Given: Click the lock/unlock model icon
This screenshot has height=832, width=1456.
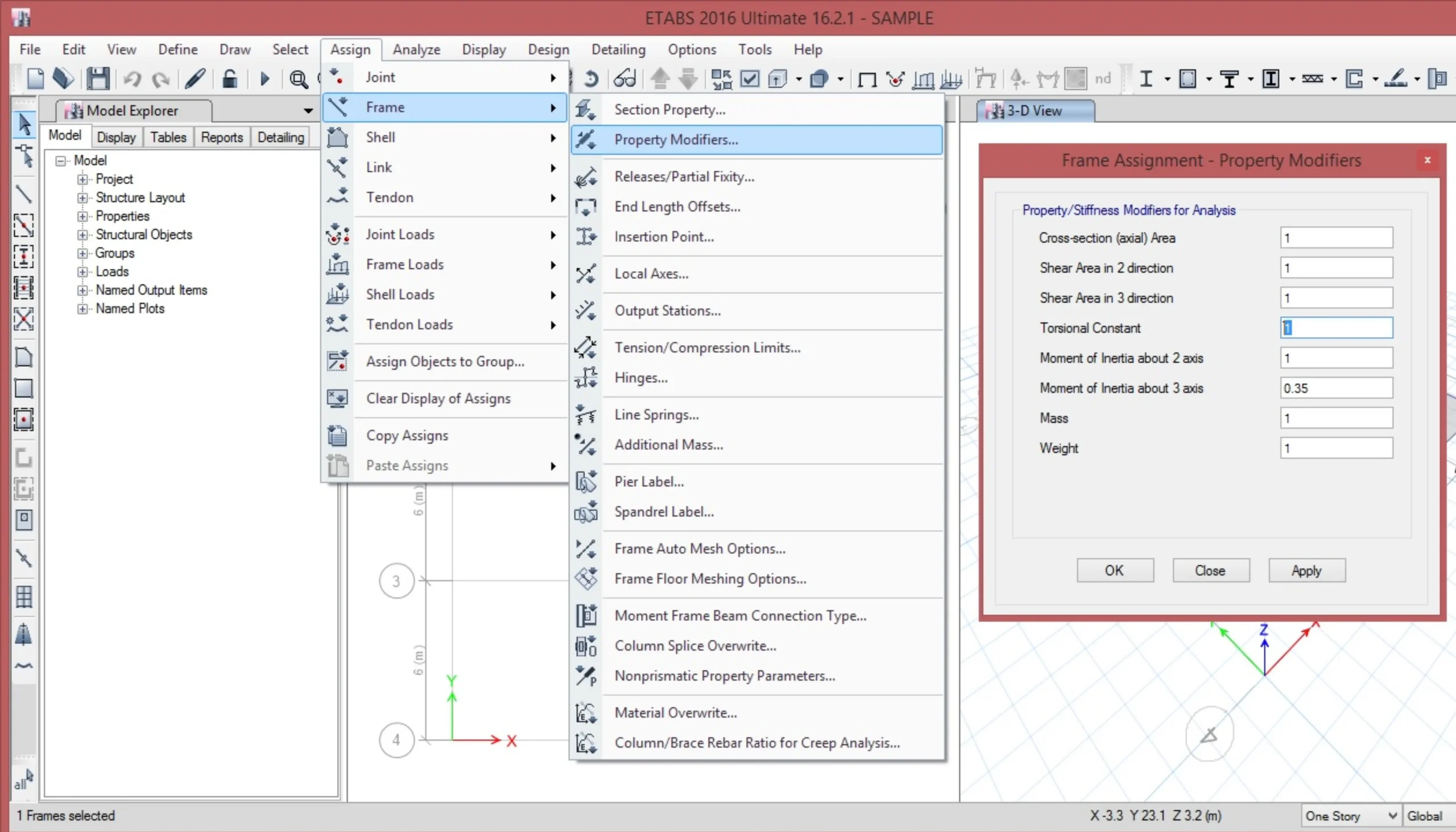Looking at the screenshot, I should [230, 78].
